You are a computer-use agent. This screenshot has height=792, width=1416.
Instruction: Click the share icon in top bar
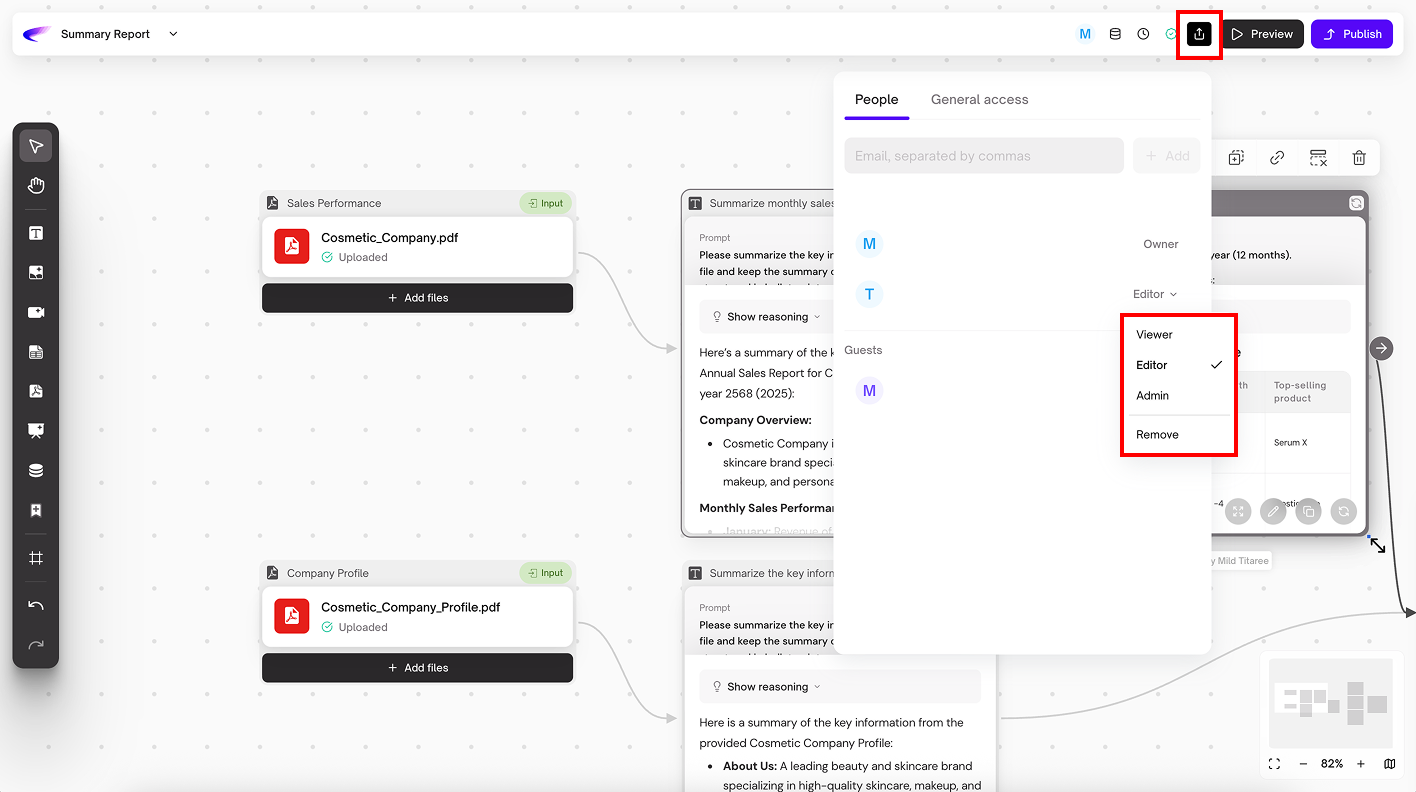(x=1199, y=34)
